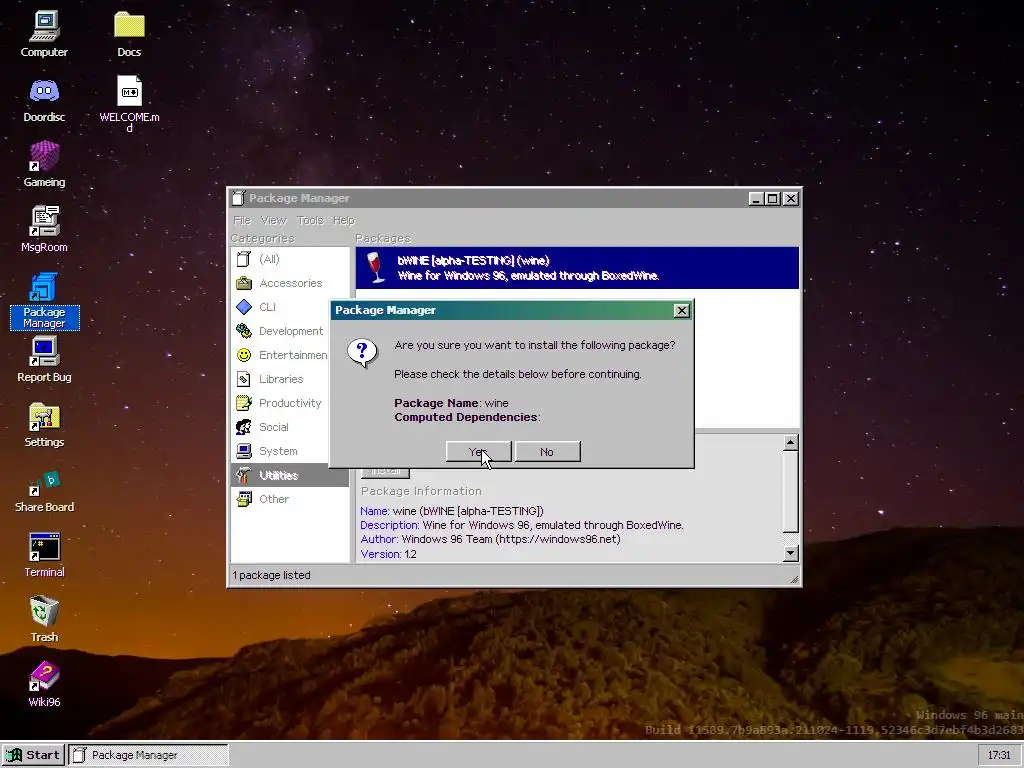The image size is (1024, 768).
Task: Click the question mark dialog icon
Action: [362, 353]
